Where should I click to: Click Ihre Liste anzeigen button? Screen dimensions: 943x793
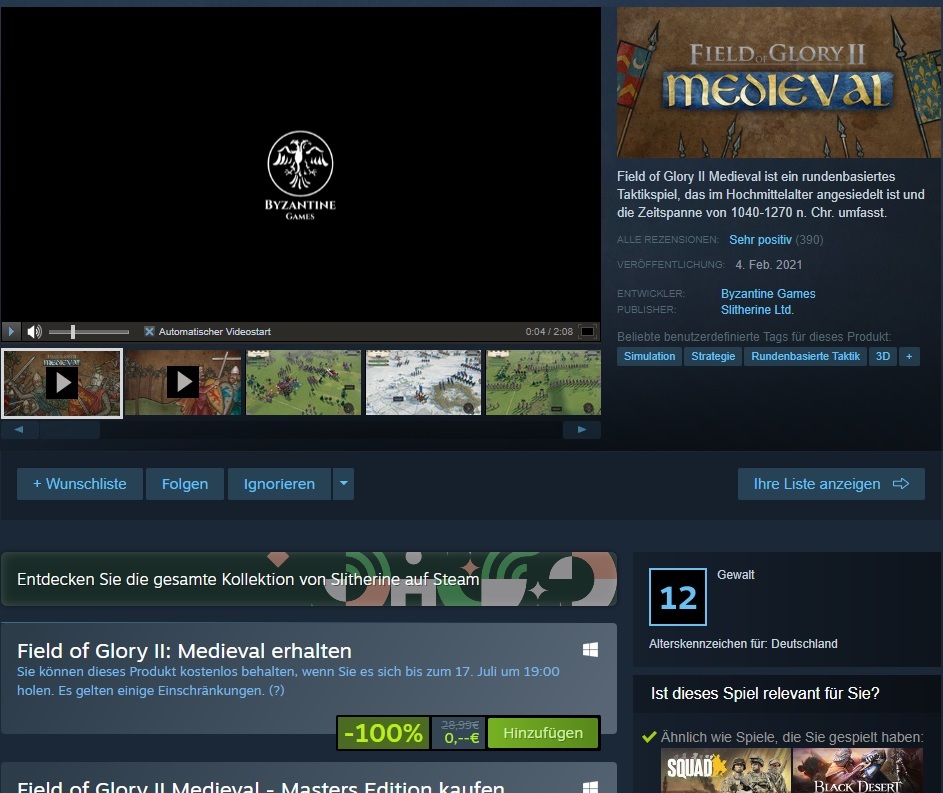coord(831,484)
